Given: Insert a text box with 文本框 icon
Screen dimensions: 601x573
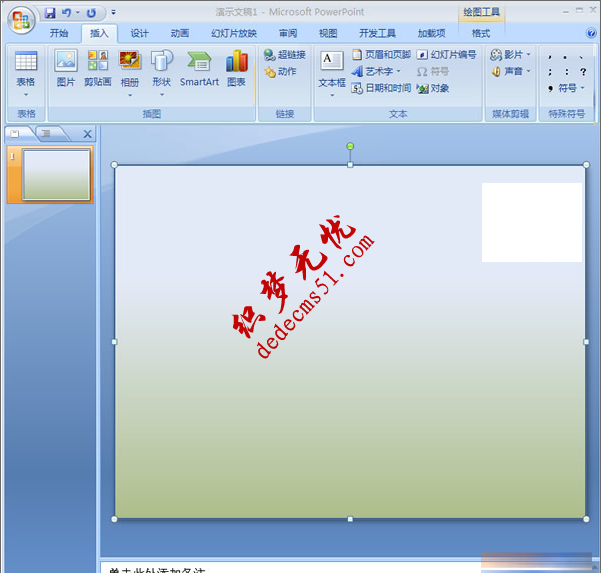Looking at the screenshot, I should coord(332,61).
